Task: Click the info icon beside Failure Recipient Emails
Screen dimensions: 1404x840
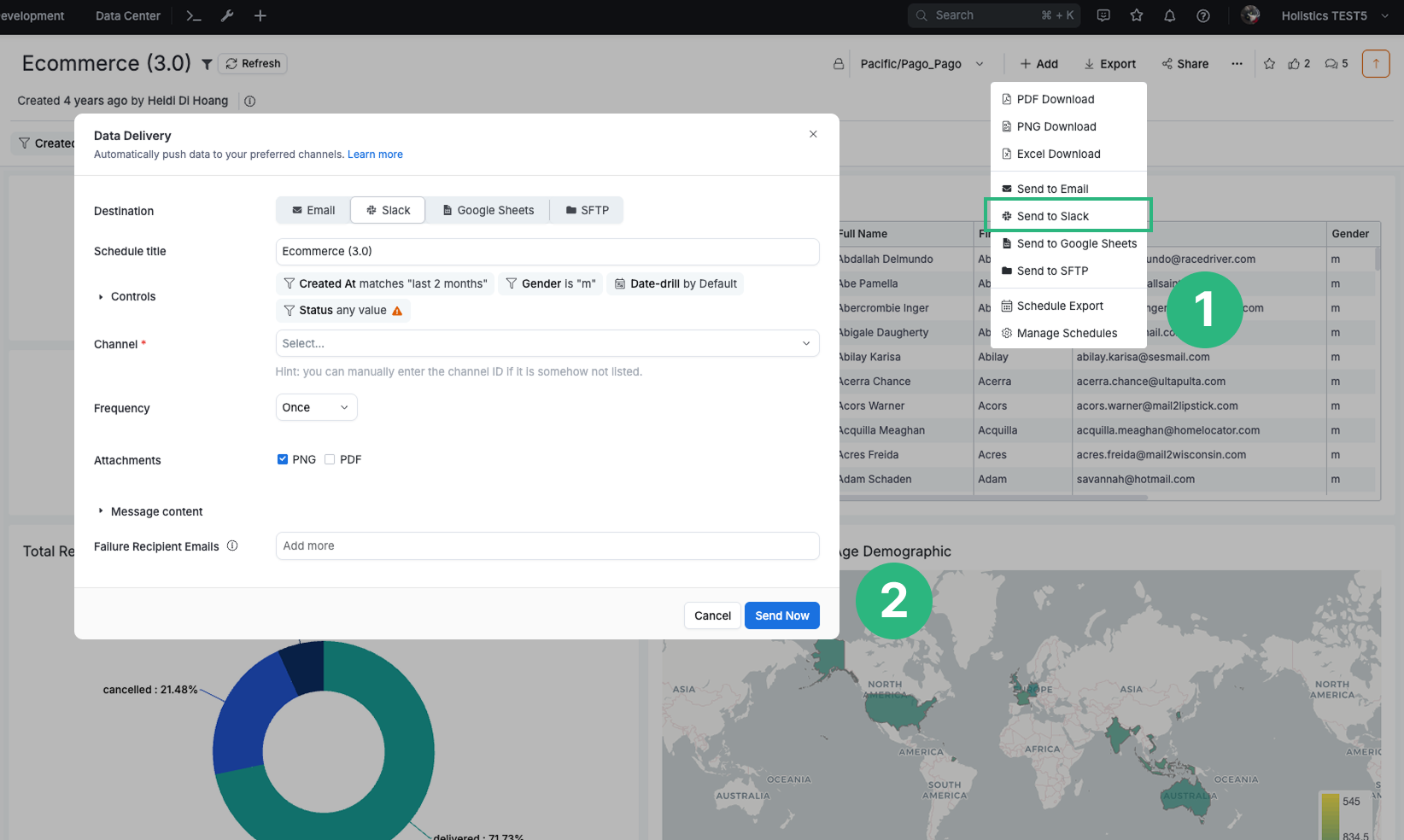Action: 232,546
